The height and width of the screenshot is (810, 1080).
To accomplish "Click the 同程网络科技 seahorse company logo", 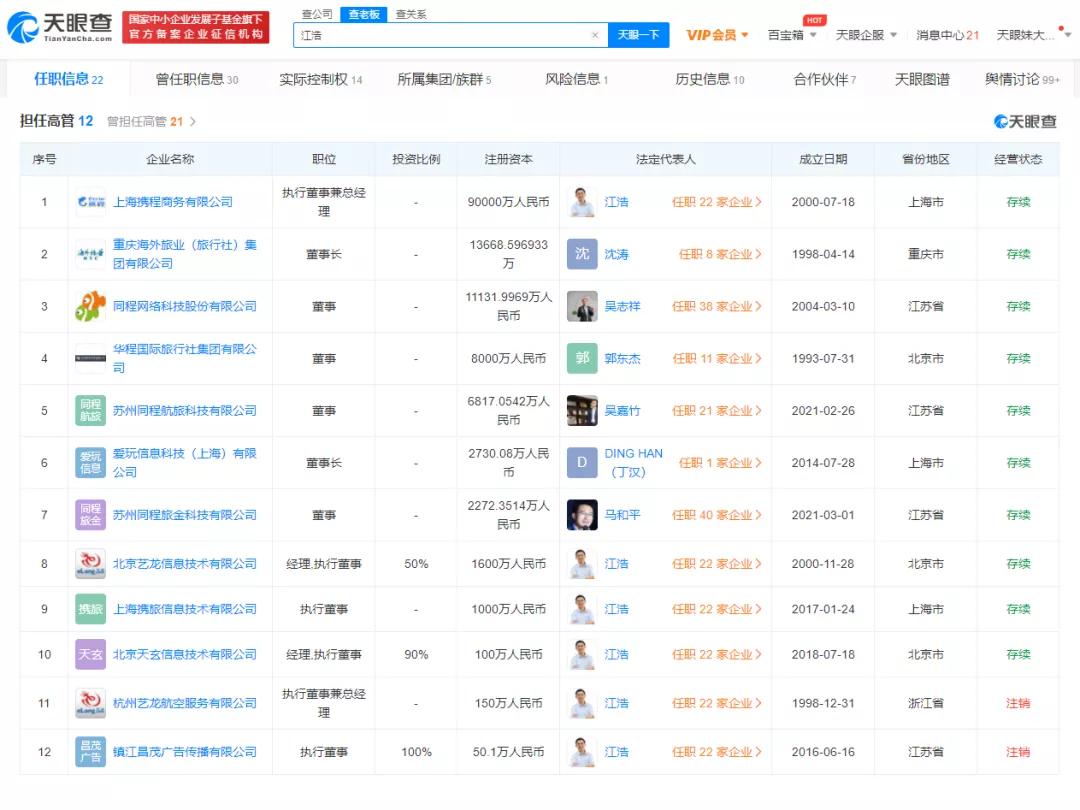I will click(90, 306).
